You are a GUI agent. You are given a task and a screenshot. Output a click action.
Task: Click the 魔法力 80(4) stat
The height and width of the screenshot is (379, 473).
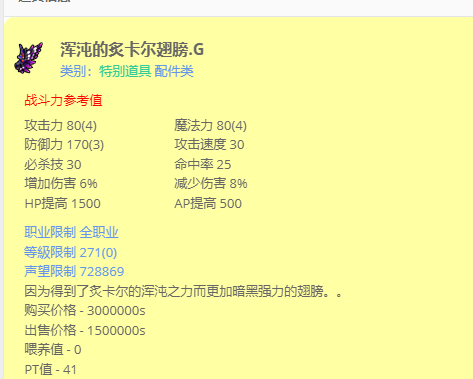click(210, 126)
